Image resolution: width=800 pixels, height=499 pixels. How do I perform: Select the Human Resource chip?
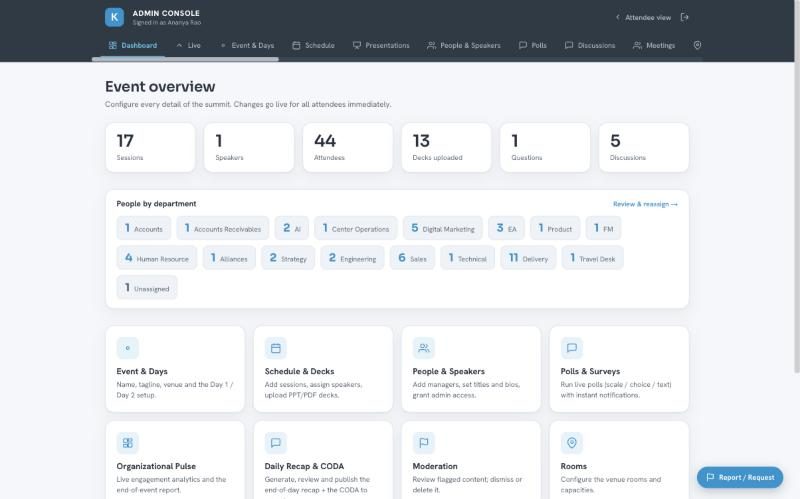click(x=157, y=258)
